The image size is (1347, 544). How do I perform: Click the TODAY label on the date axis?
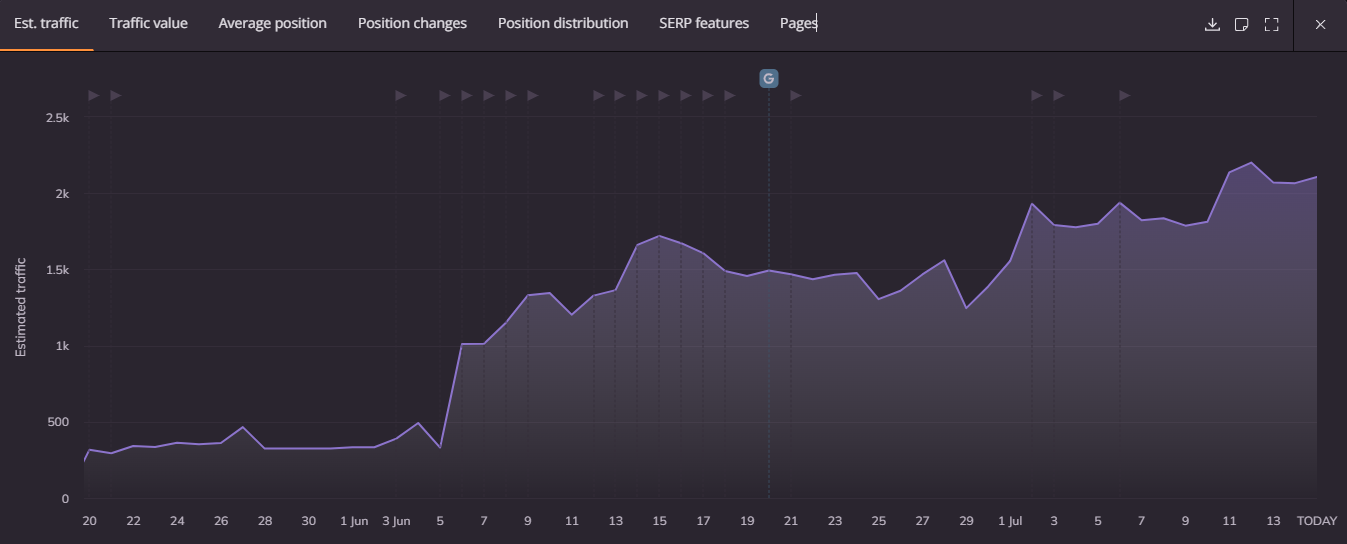point(1316,521)
